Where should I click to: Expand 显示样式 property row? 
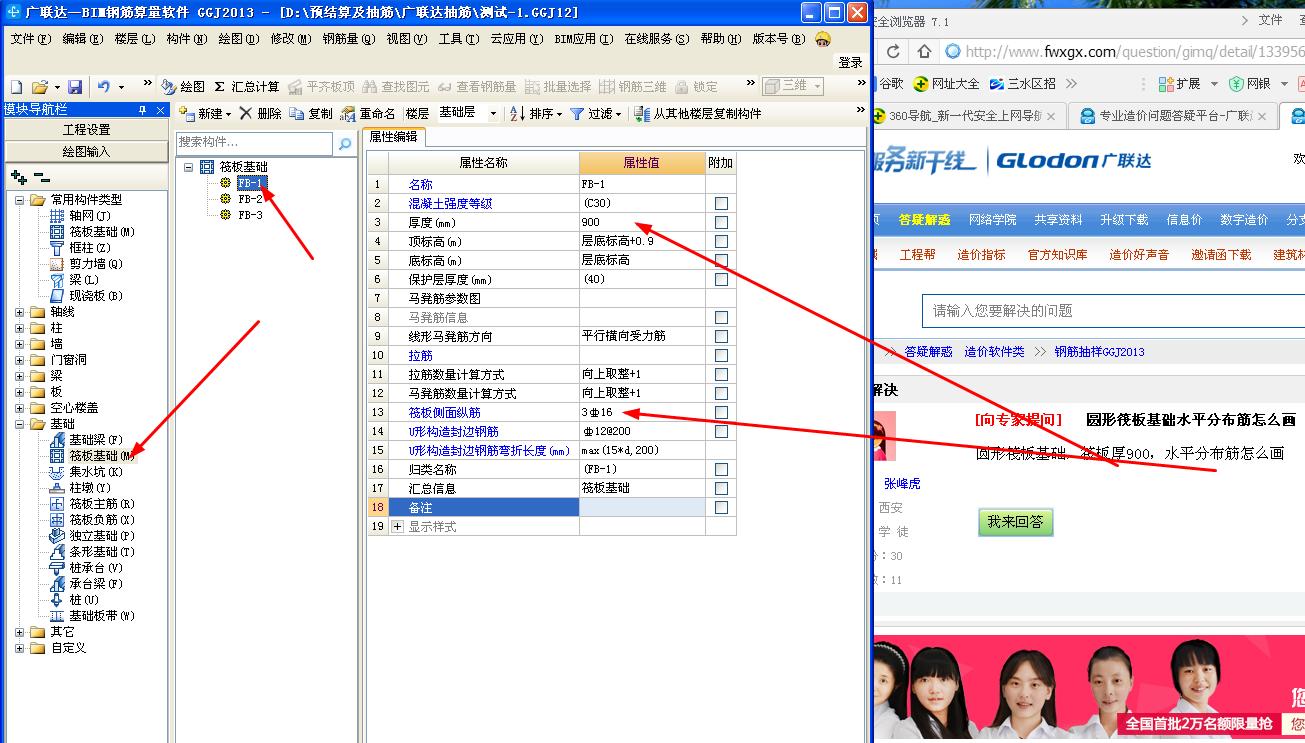(x=397, y=526)
